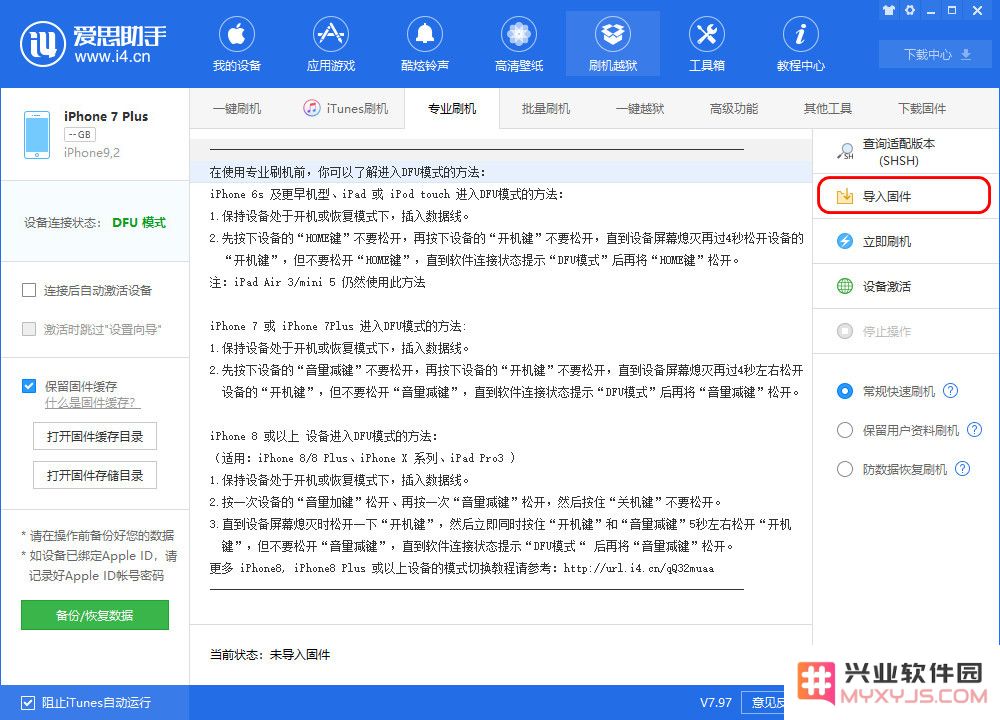Screen dimensions: 1000x720
Task: Switch to 专业刷机 tab
Action: [x=452, y=108]
